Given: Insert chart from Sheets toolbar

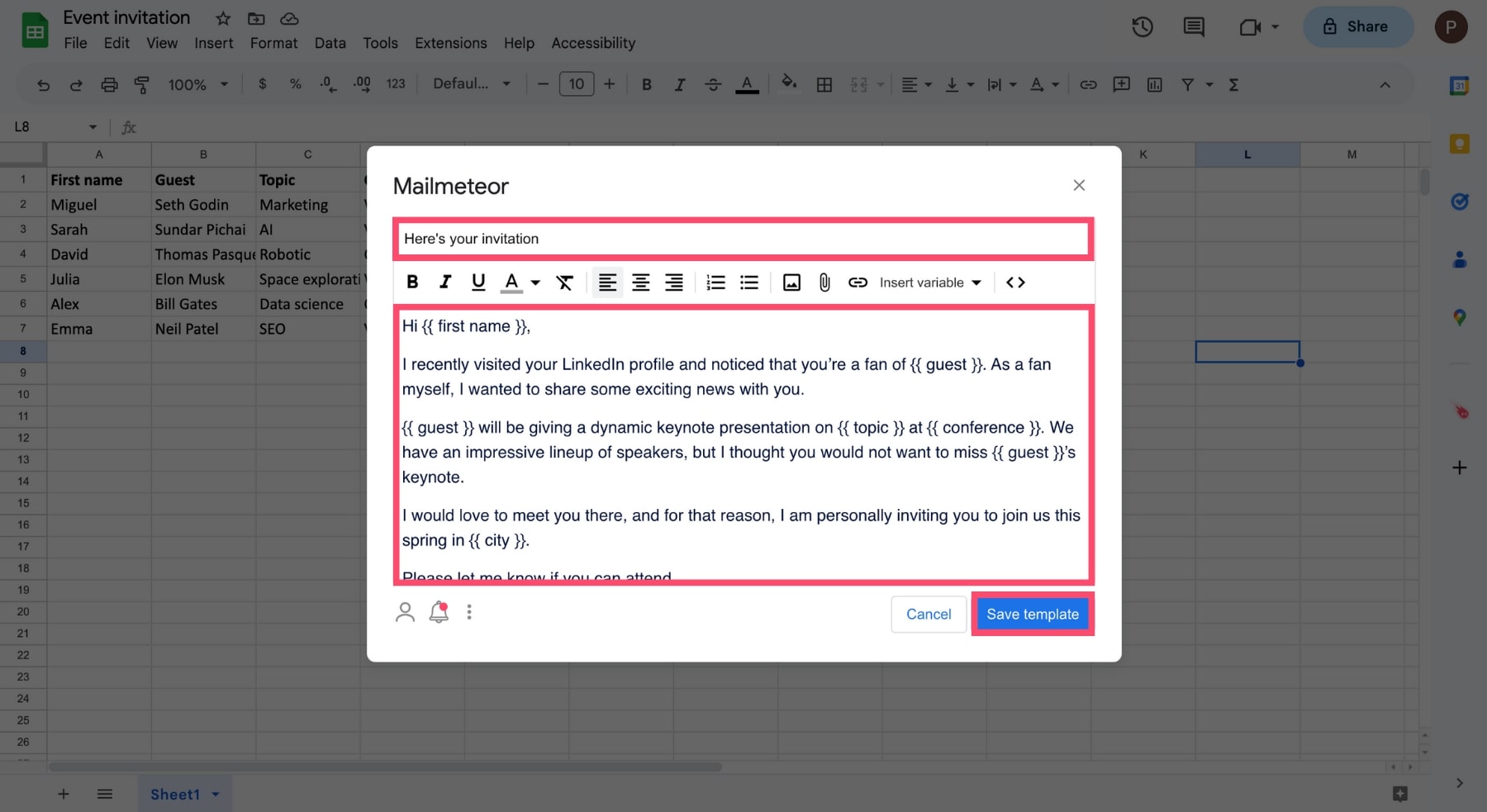Looking at the screenshot, I should [1155, 84].
